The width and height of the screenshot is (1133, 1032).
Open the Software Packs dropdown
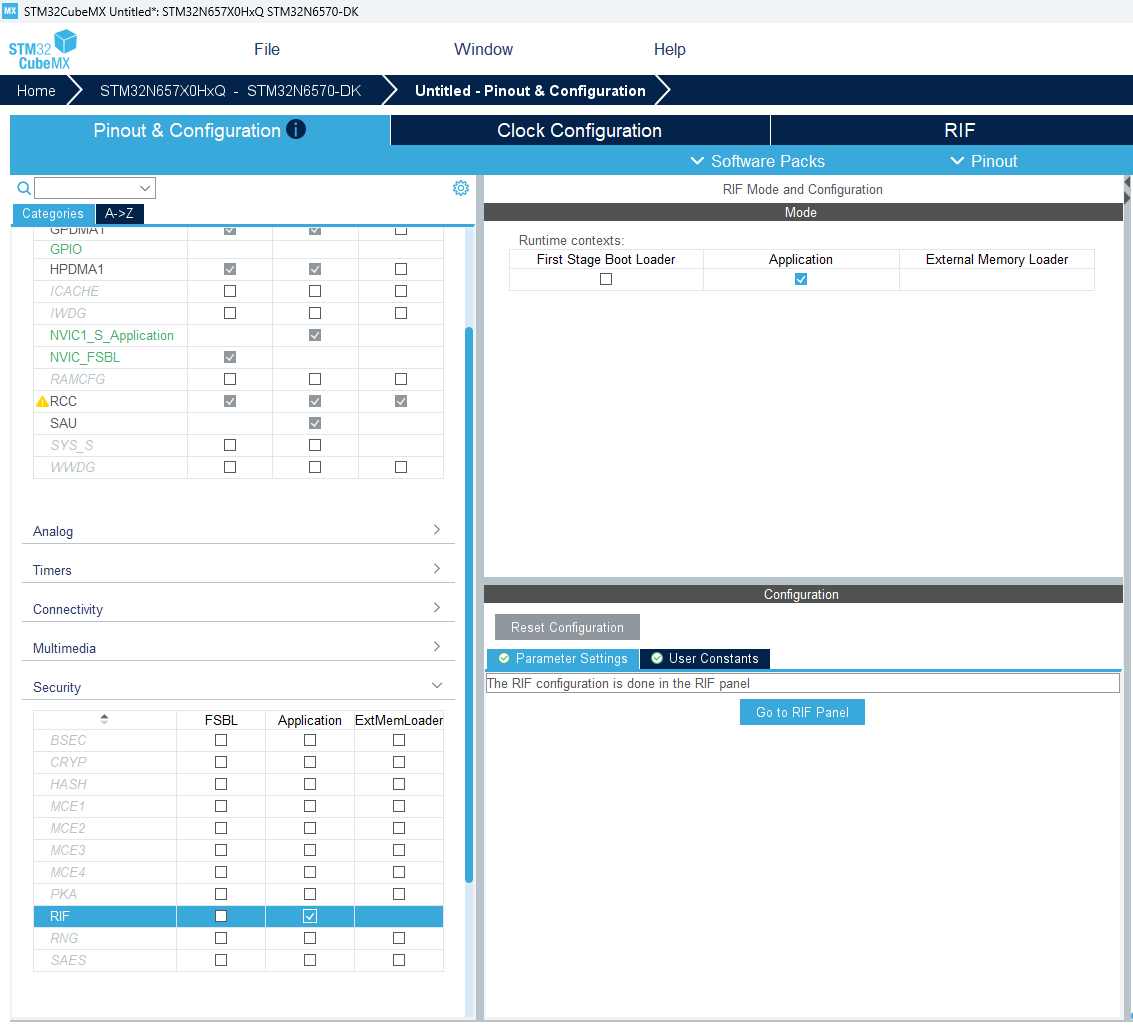[757, 161]
